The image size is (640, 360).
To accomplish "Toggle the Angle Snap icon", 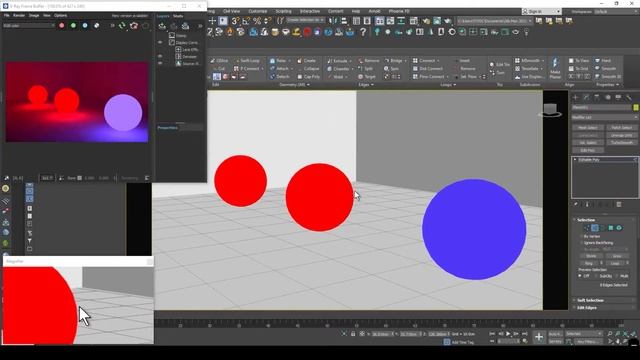I will 246,21.
